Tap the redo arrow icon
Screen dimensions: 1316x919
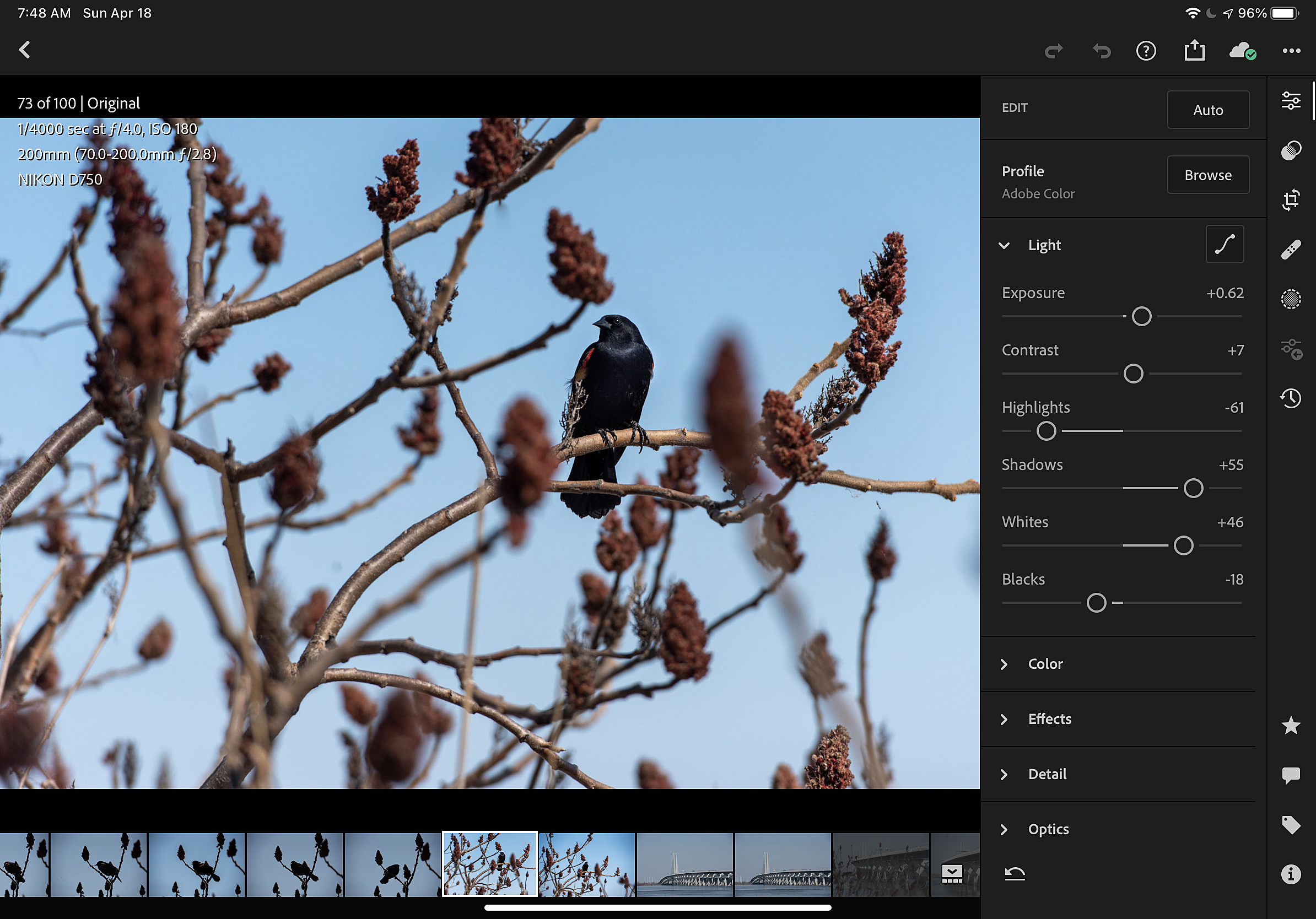coord(1054,51)
